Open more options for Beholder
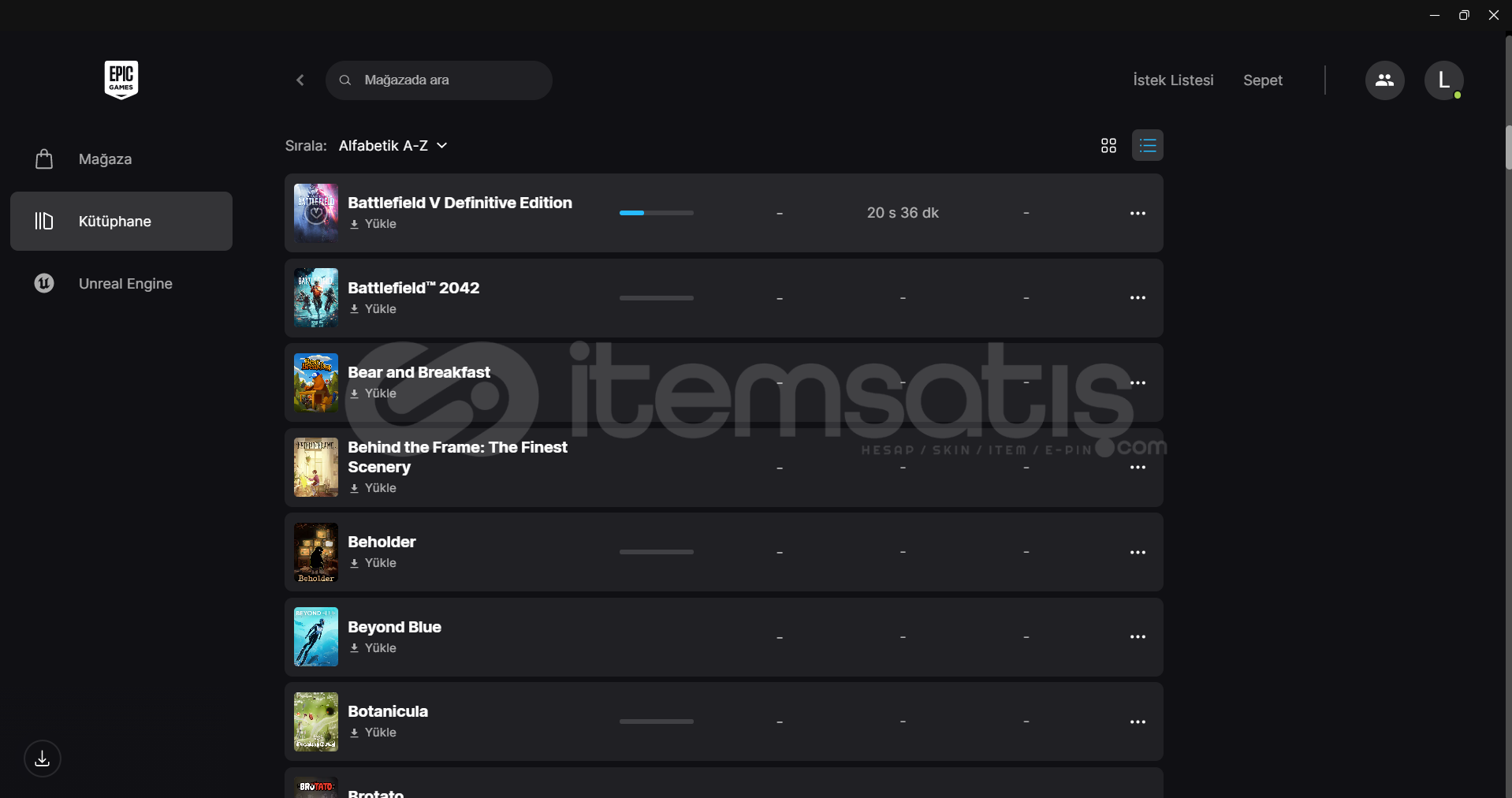This screenshot has width=1512, height=798. click(x=1138, y=552)
